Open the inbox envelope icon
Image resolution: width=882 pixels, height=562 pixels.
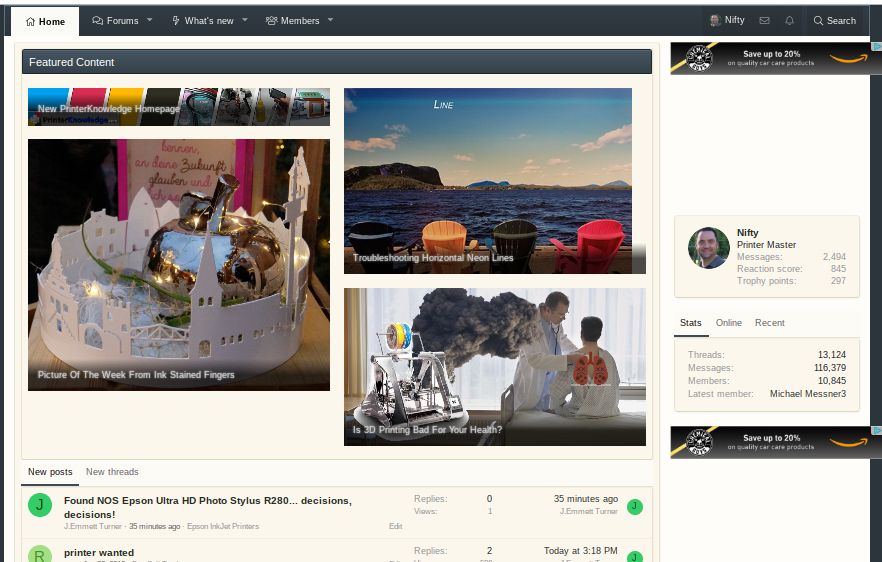coord(764,20)
